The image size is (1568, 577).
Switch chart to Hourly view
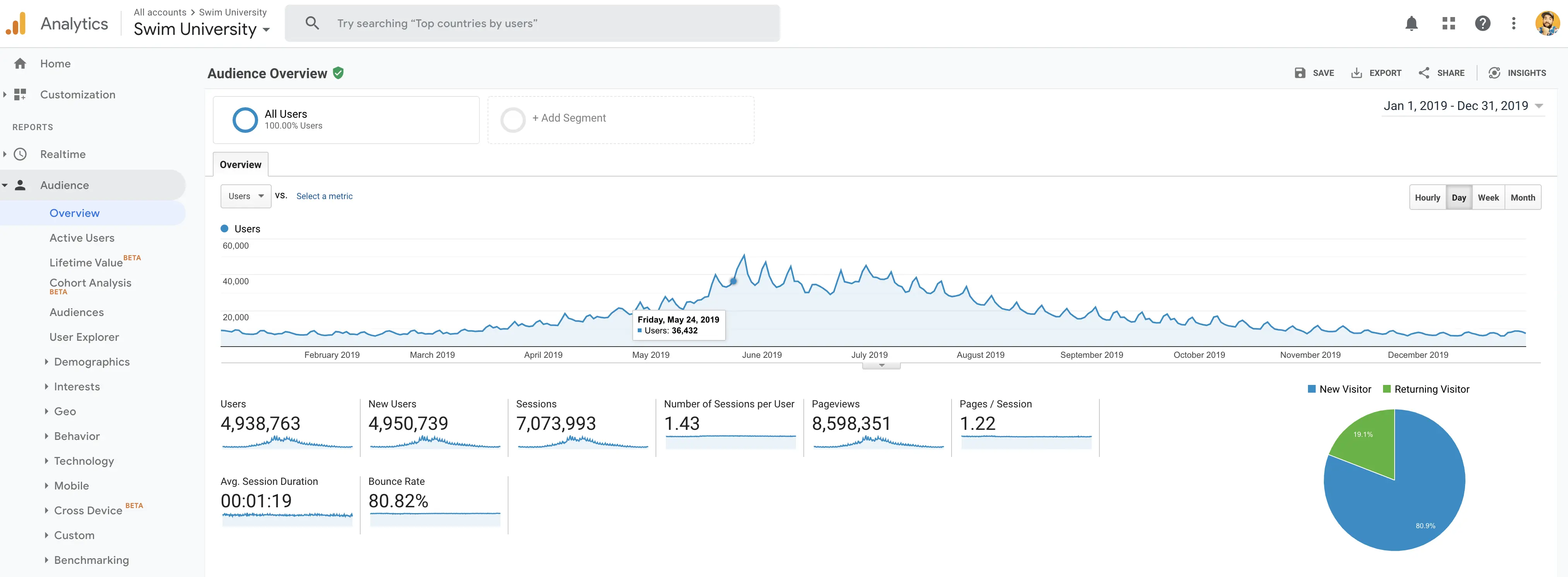[x=1428, y=197]
